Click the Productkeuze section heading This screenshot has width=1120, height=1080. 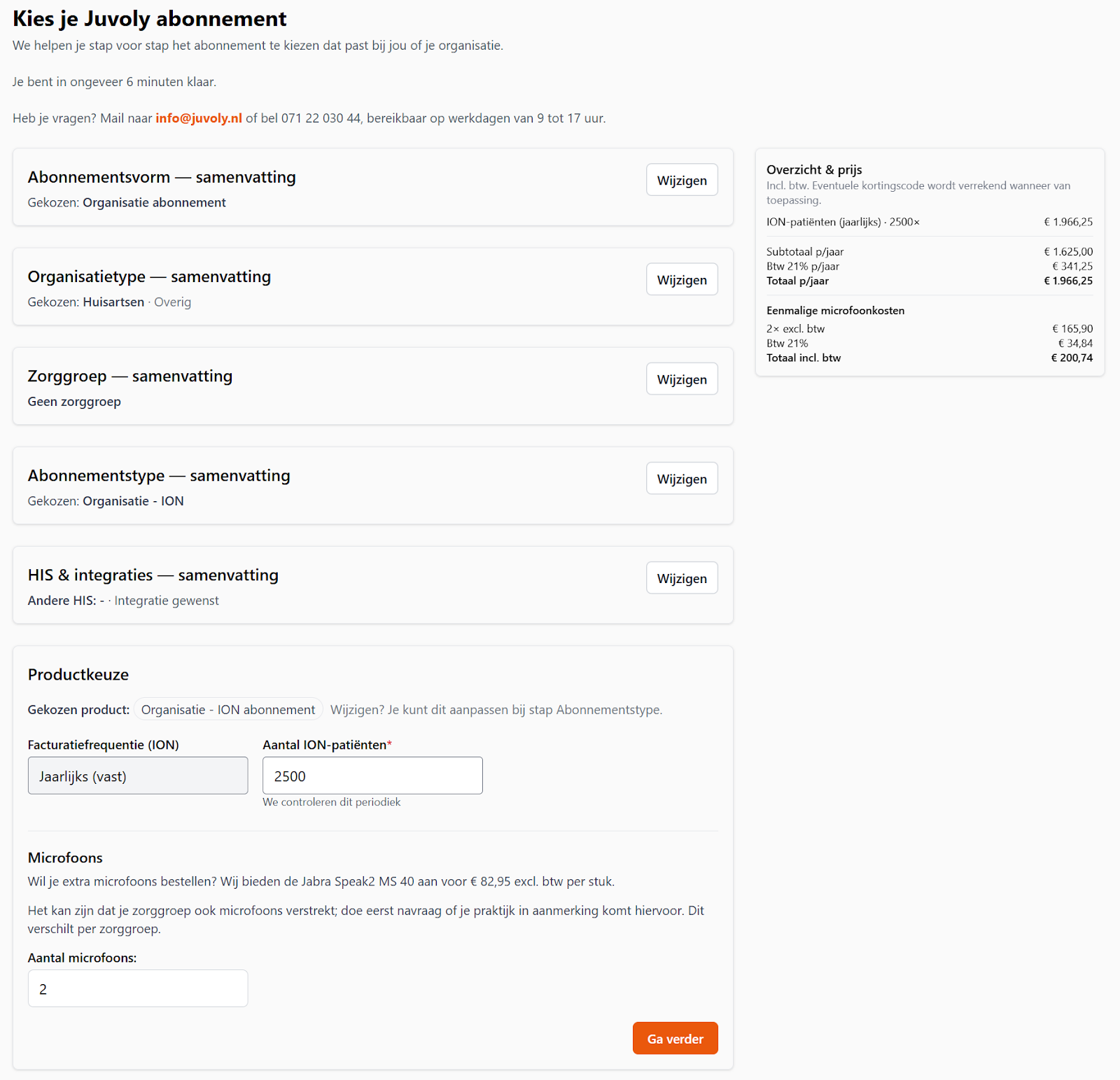point(78,675)
